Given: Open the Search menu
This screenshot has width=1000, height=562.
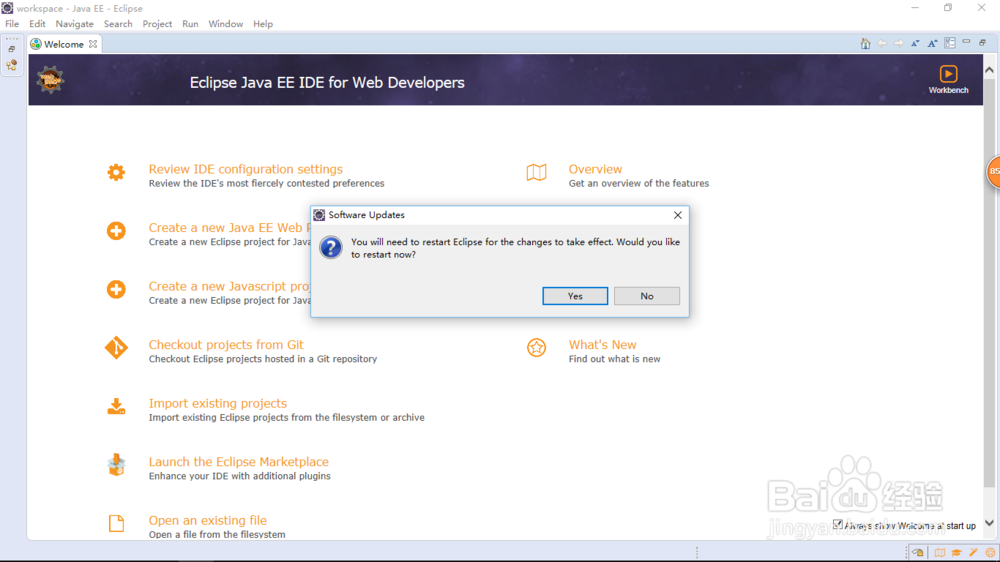Looking at the screenshot, I should [x=118, y=24].
